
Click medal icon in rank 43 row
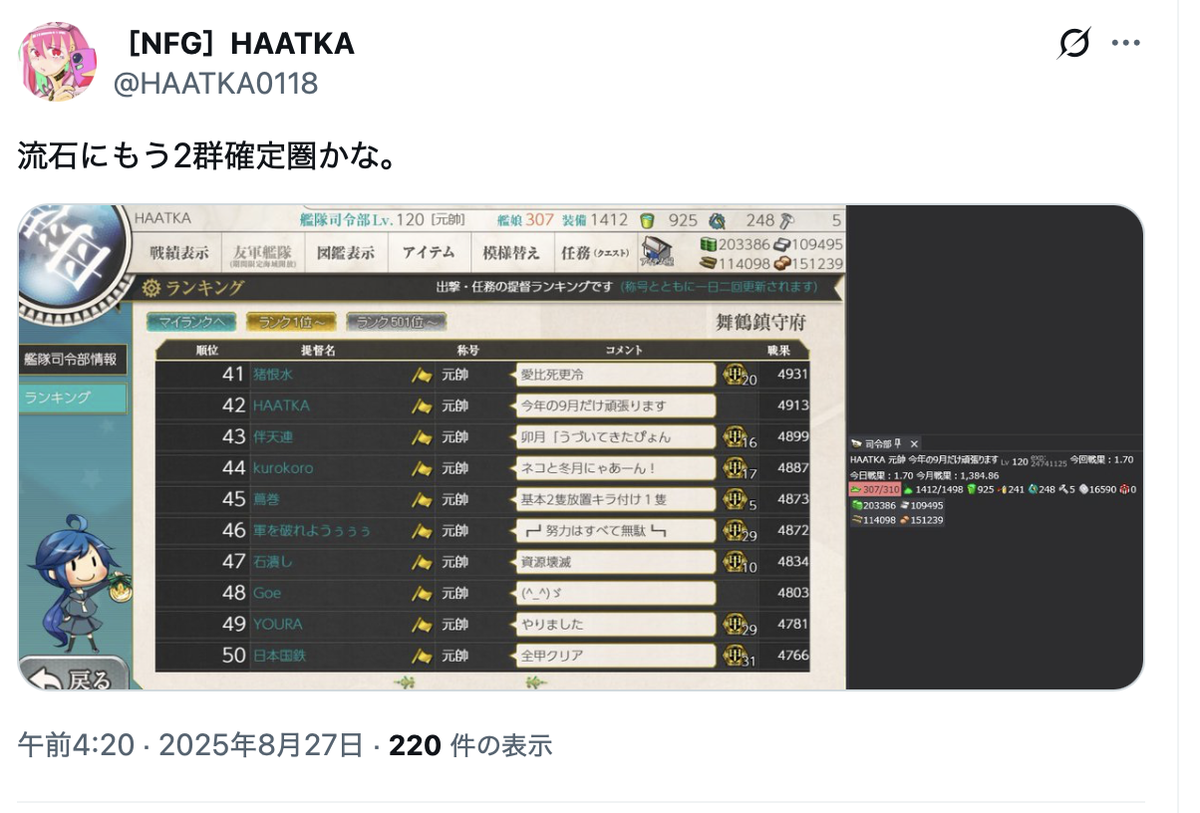click(735, 437)
